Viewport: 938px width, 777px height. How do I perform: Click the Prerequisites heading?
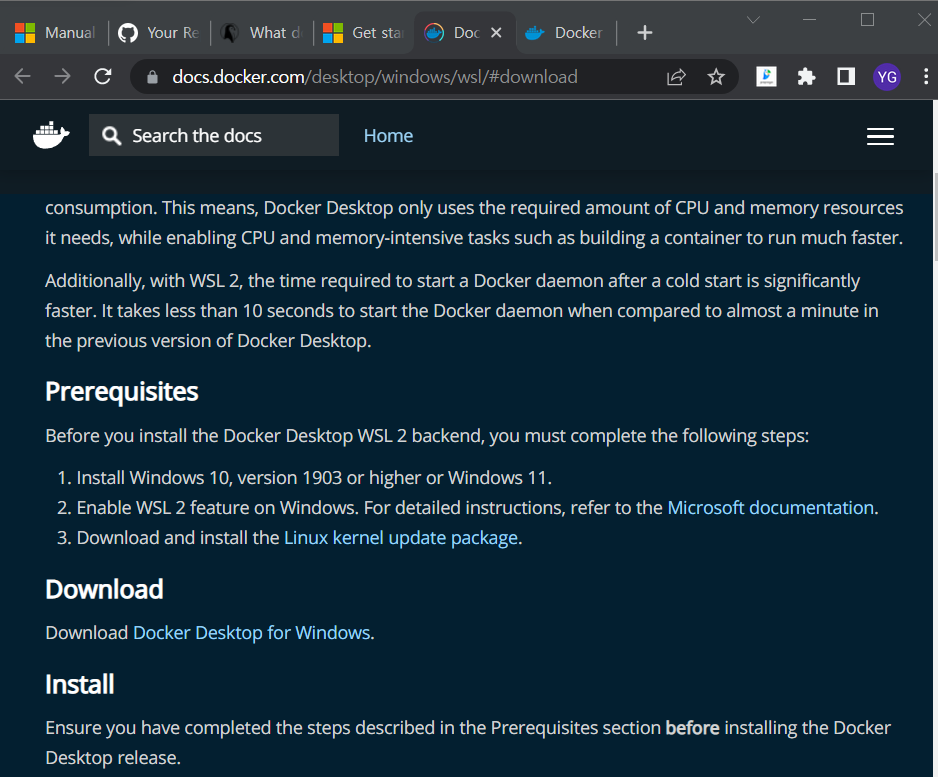click(121, 392)
